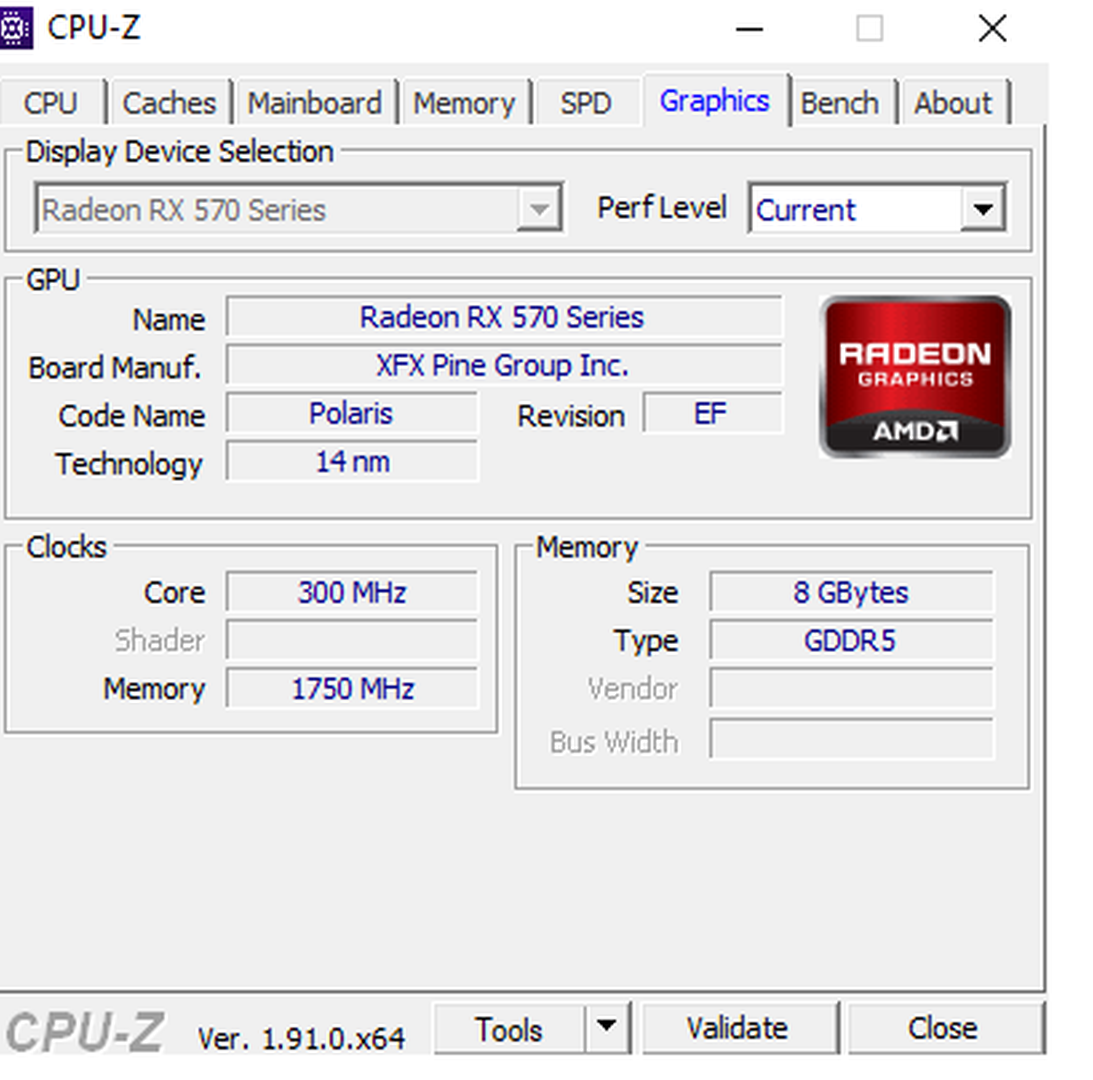Click the Polaris code name value
Image resolution: width=1093 pixels, height=1080 pixels.
[352, 413]
